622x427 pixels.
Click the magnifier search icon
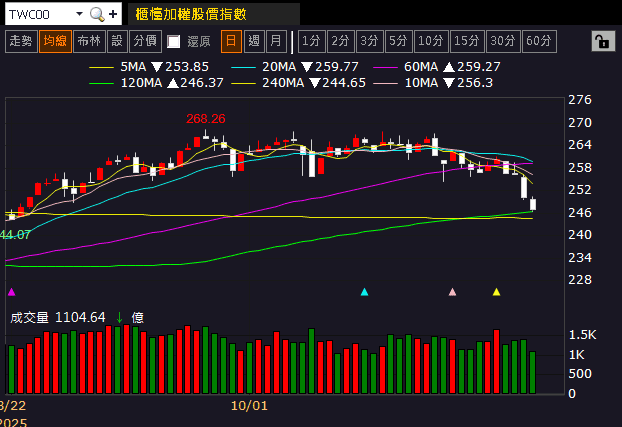[97, 15]
